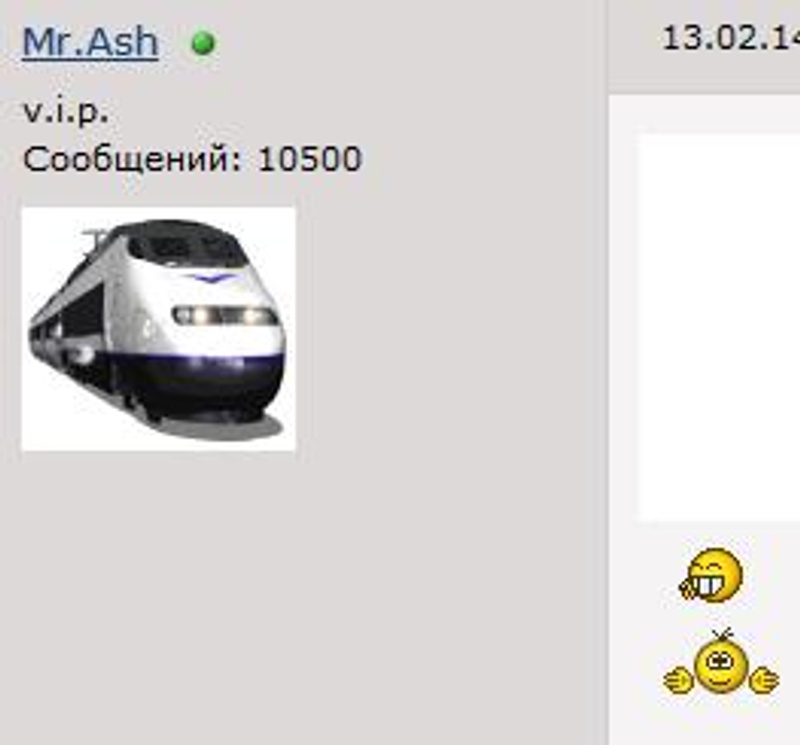Click the antenna on the hugging smiley's head
This screenshot has height=745, width=800.
point(722,634)
